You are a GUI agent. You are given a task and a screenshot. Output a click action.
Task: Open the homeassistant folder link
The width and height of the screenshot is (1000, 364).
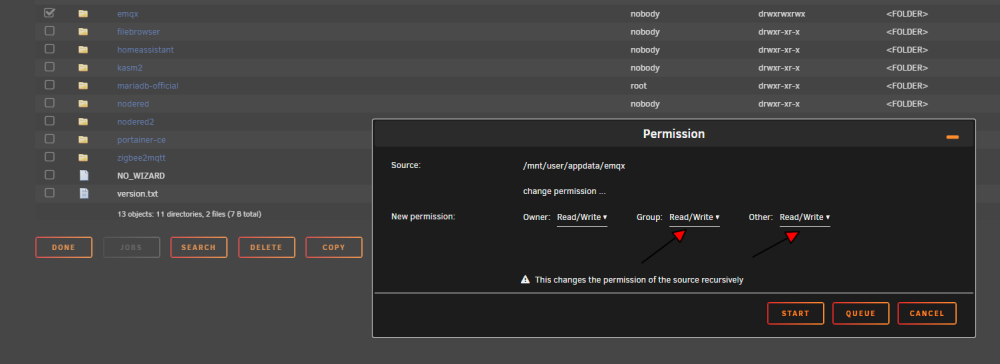click(145, 50)
